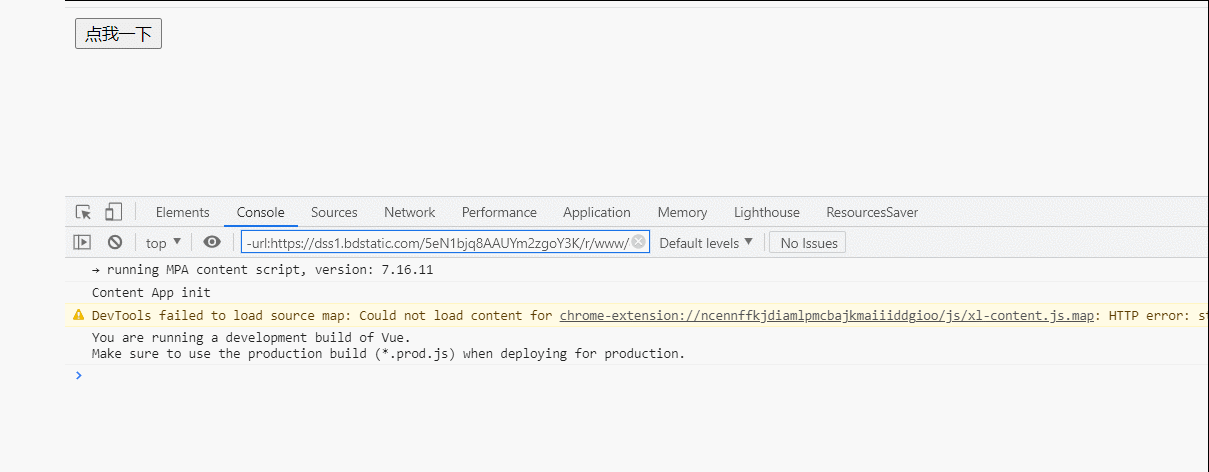Open the xl-content.js.map chrome-extension link
Viewport: 1209px width, 472px height.
[828, 315]
